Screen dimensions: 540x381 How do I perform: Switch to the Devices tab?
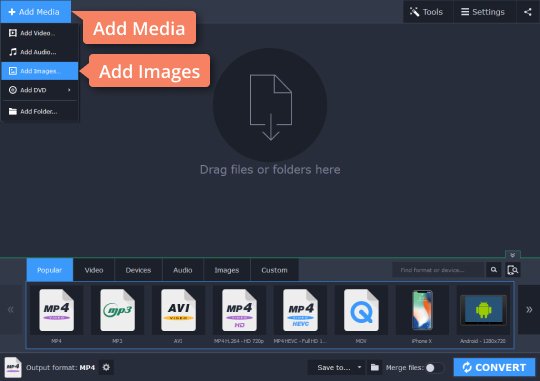[138, 270]
